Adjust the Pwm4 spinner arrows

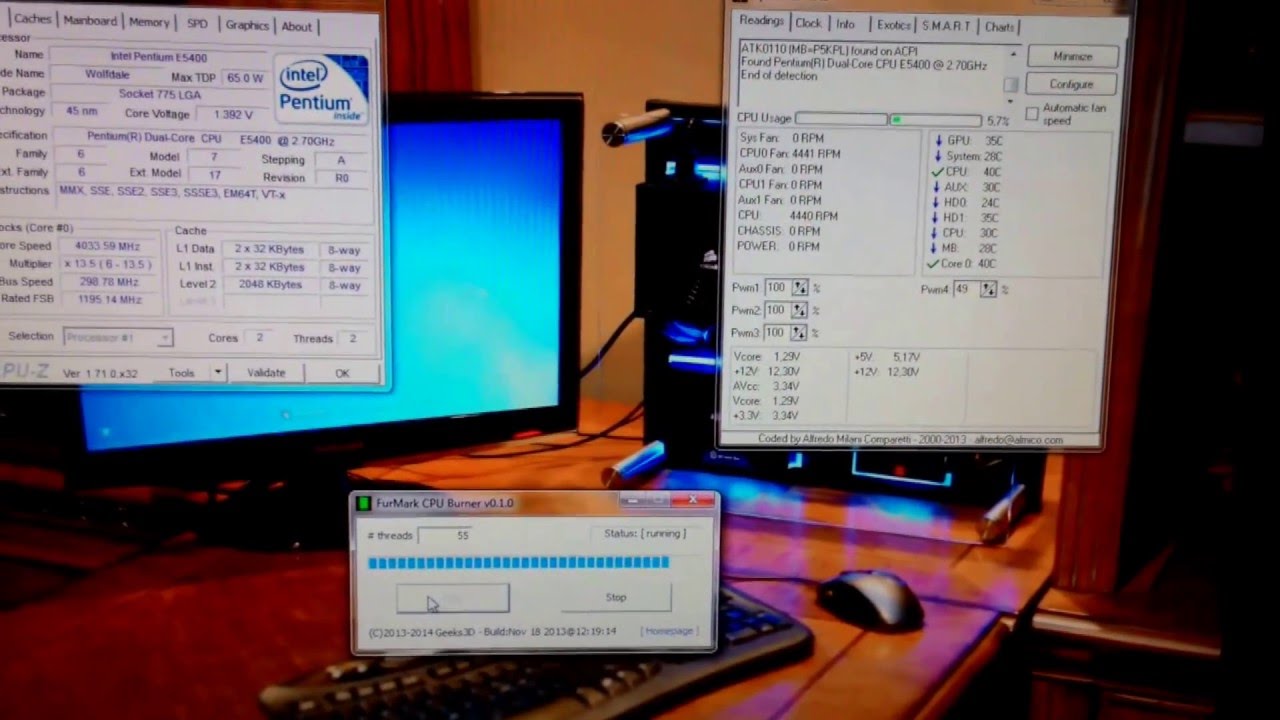click(x=988, y=289)
